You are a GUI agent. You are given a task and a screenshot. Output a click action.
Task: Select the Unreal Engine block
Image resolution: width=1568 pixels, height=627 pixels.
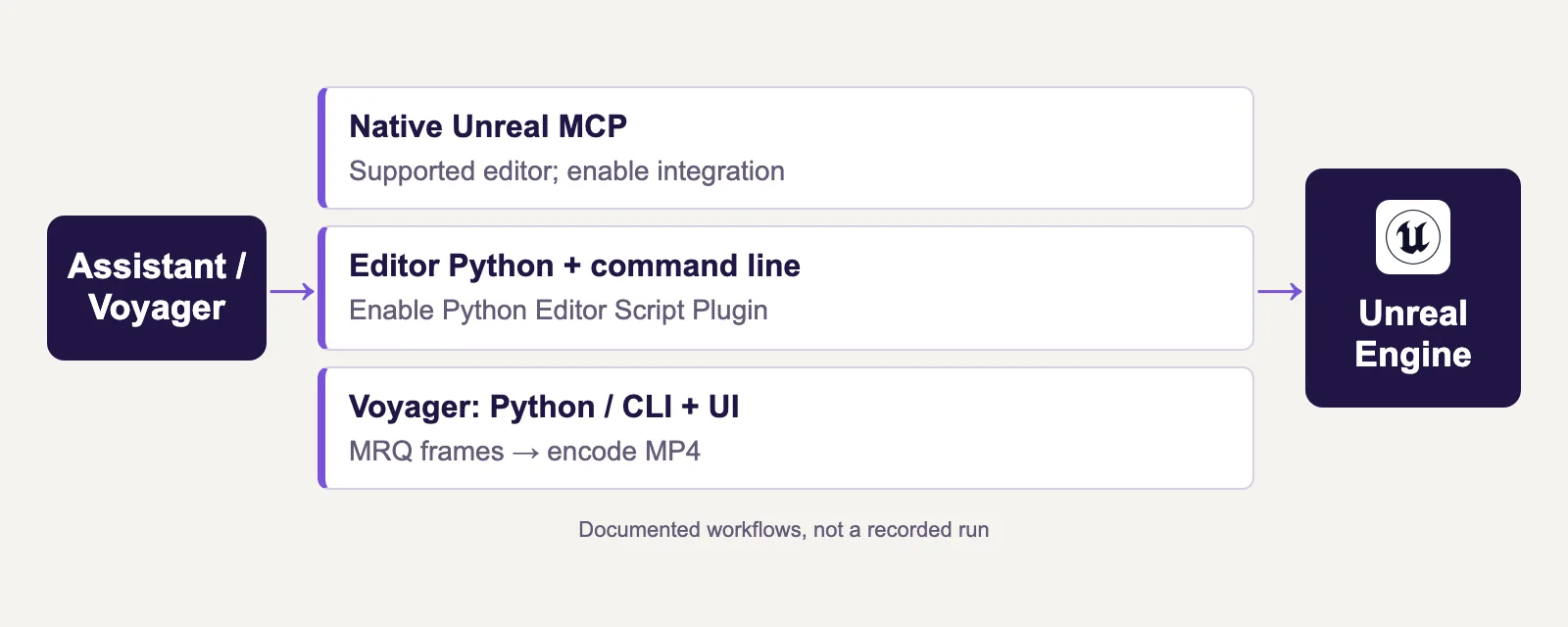pyautogui.click(x=1412, y=288)
